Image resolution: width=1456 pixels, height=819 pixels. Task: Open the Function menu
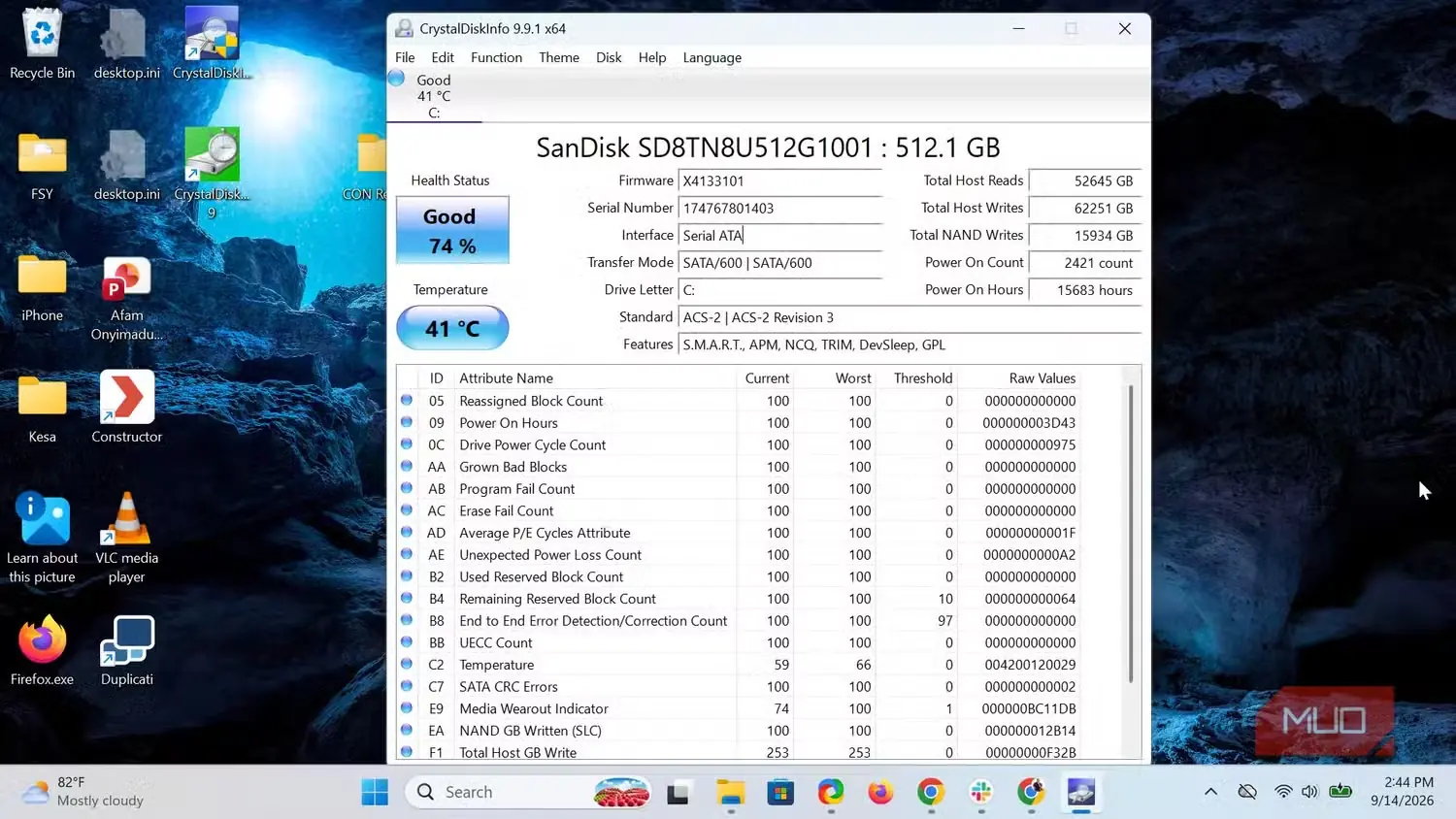pos(496,57)
